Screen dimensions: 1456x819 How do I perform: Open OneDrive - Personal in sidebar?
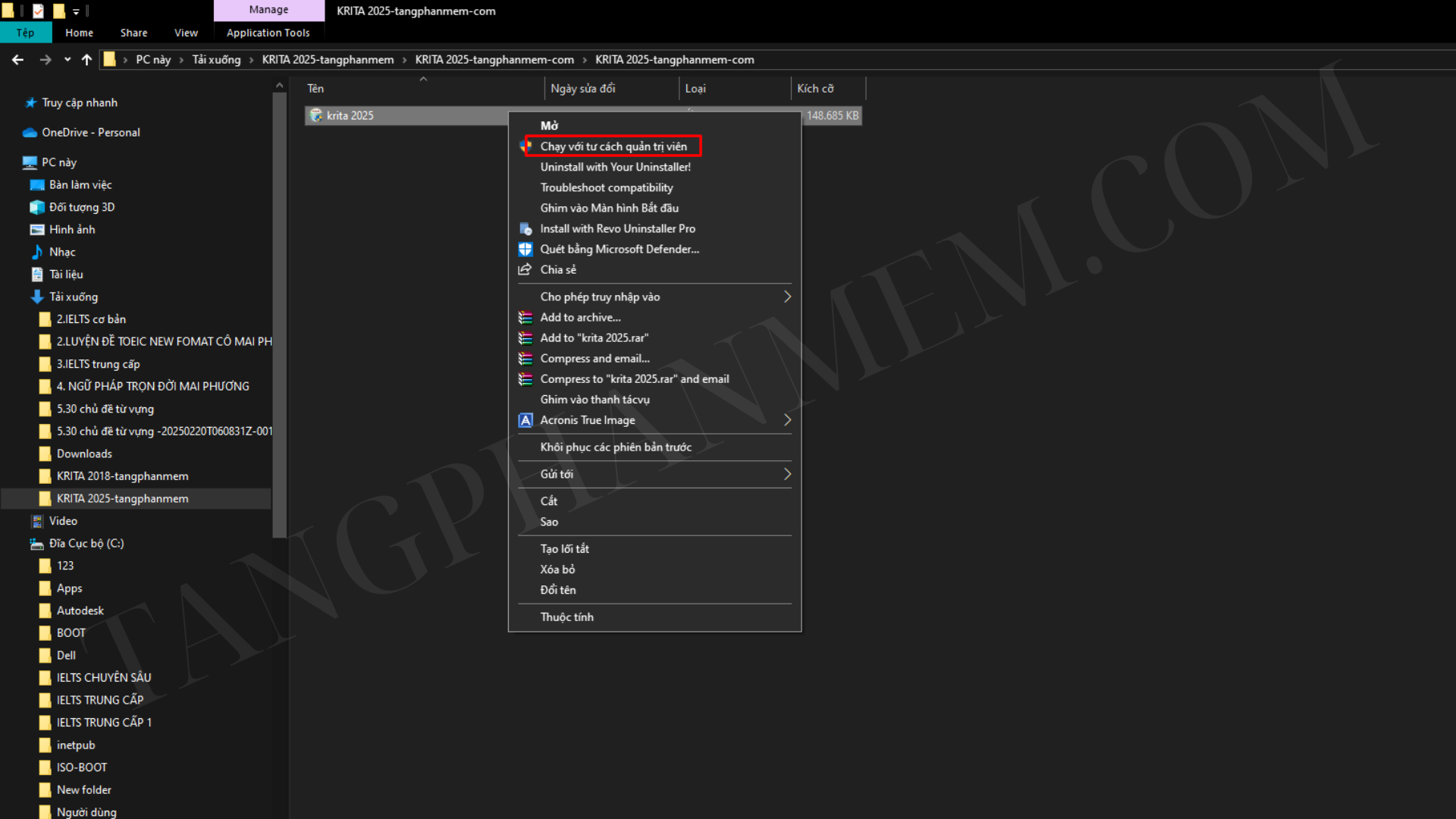[x=90, y=132]
